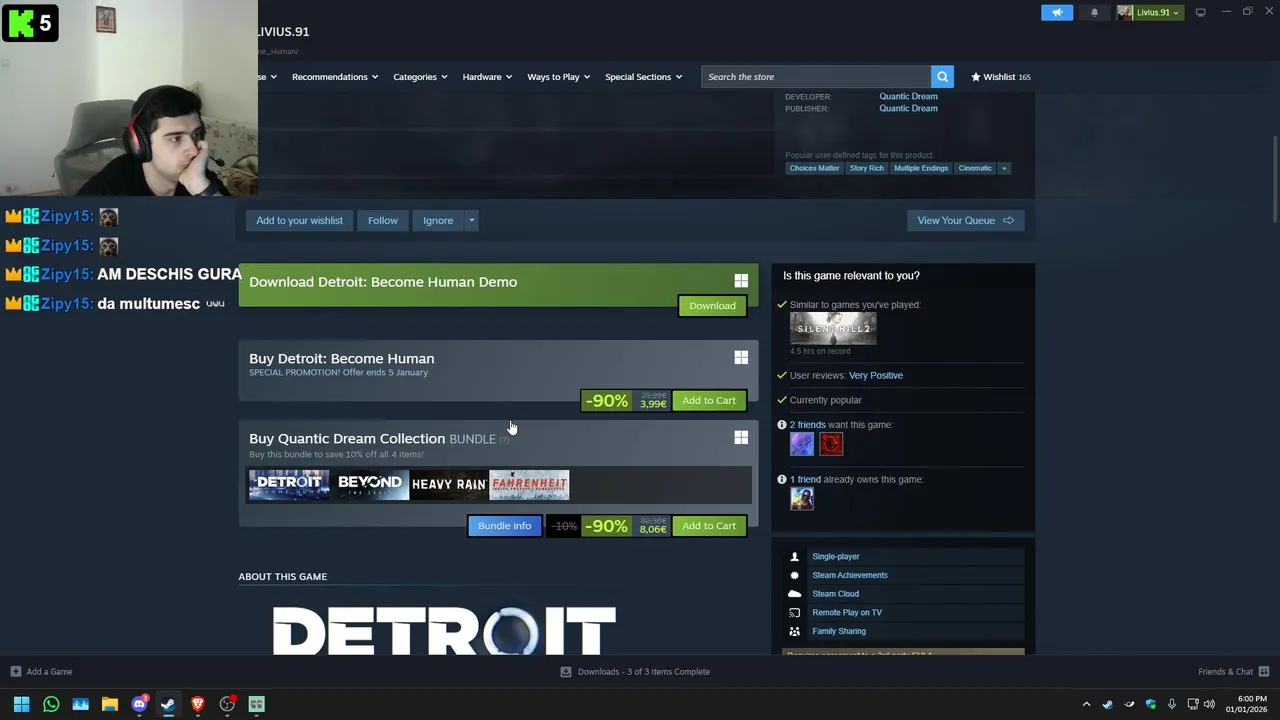Open the arrow dropdown next to Ignore

[x=471, y=220]
